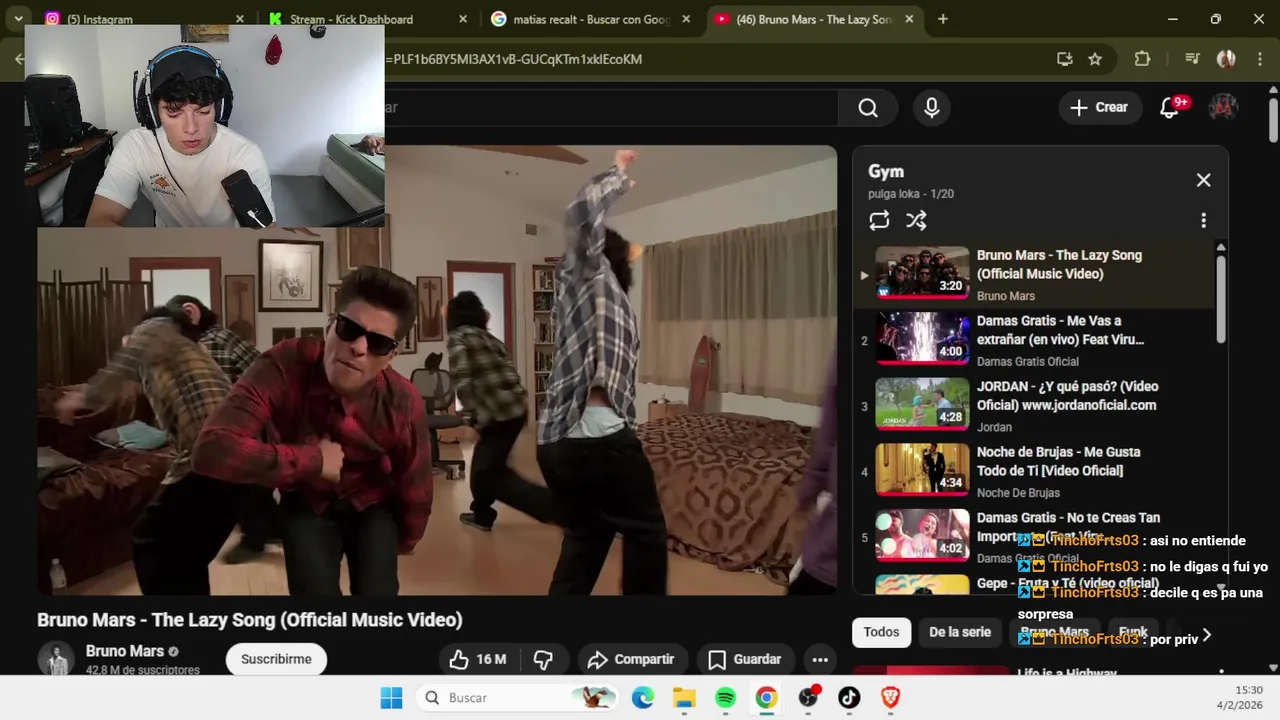Click the video player to pause

point(437,370)
